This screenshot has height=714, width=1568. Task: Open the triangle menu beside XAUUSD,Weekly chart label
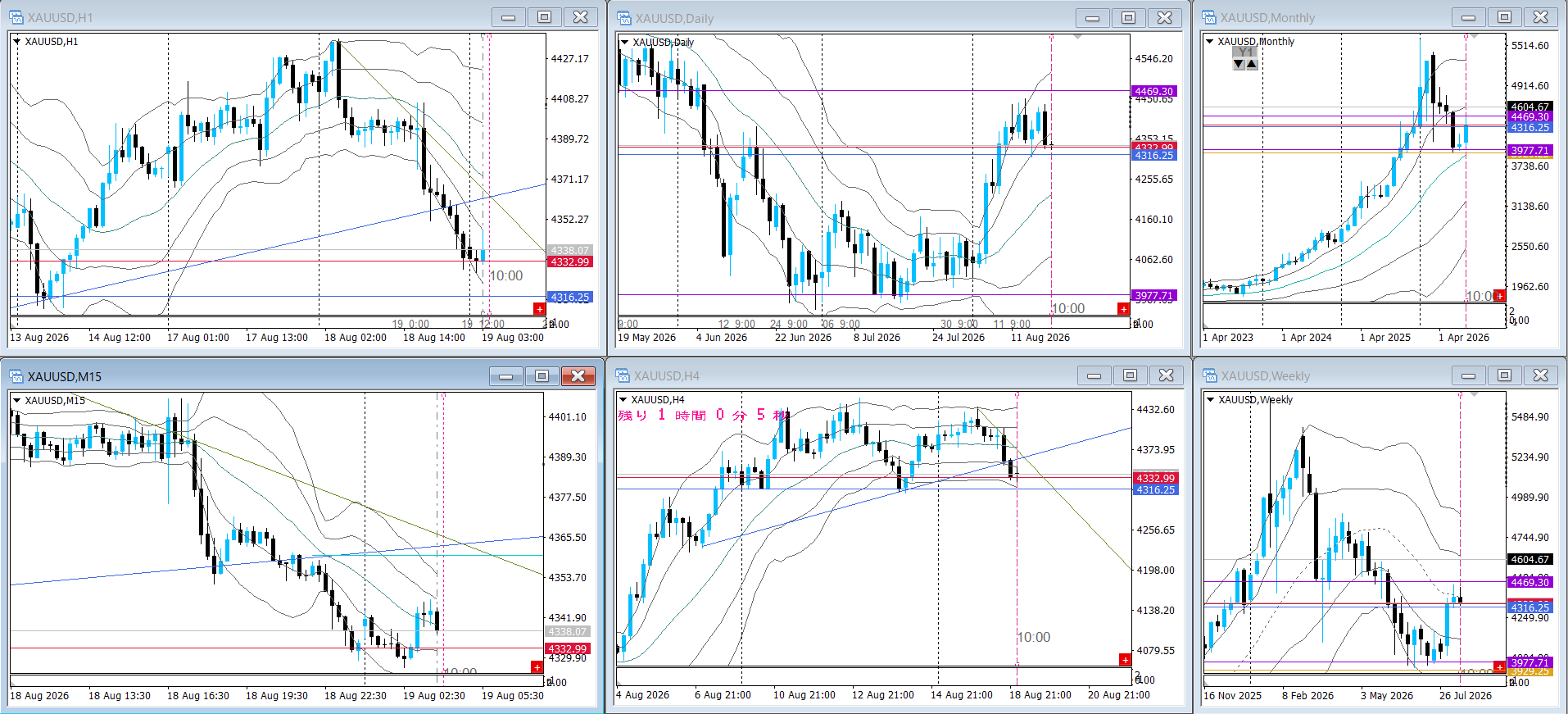point(1210,400)
